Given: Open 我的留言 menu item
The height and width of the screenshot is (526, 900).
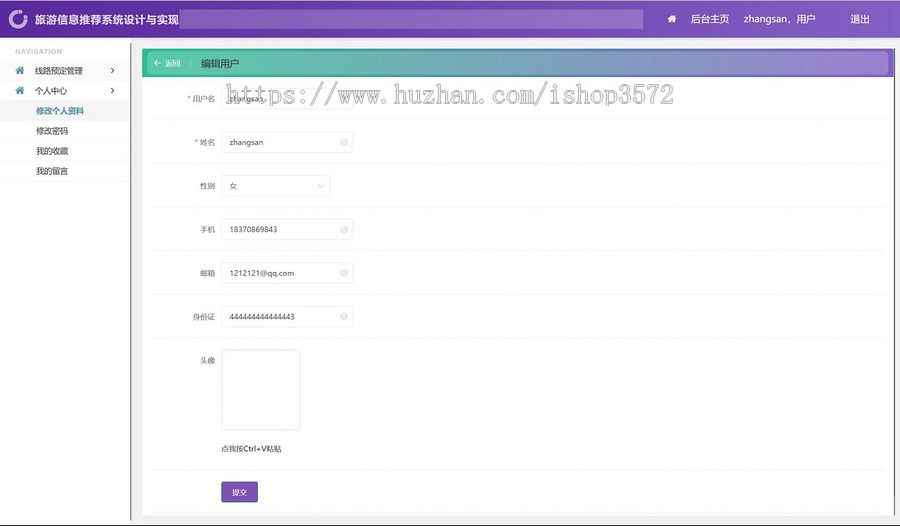Looking at the screenshot, I should (x=52, y=171).
